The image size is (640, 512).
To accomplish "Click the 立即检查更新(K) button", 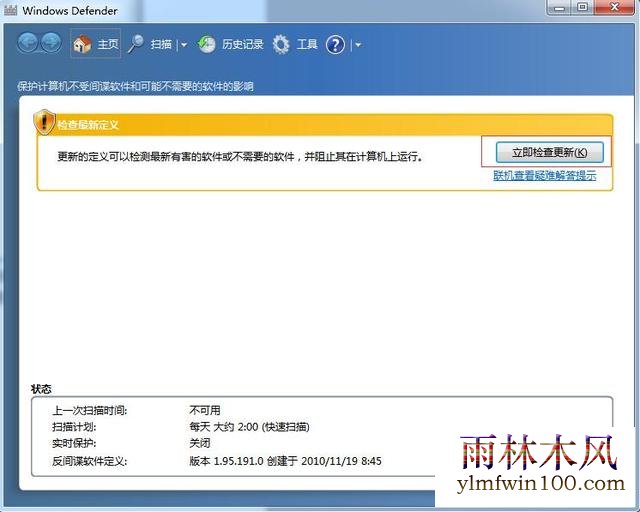I will 549,152.
